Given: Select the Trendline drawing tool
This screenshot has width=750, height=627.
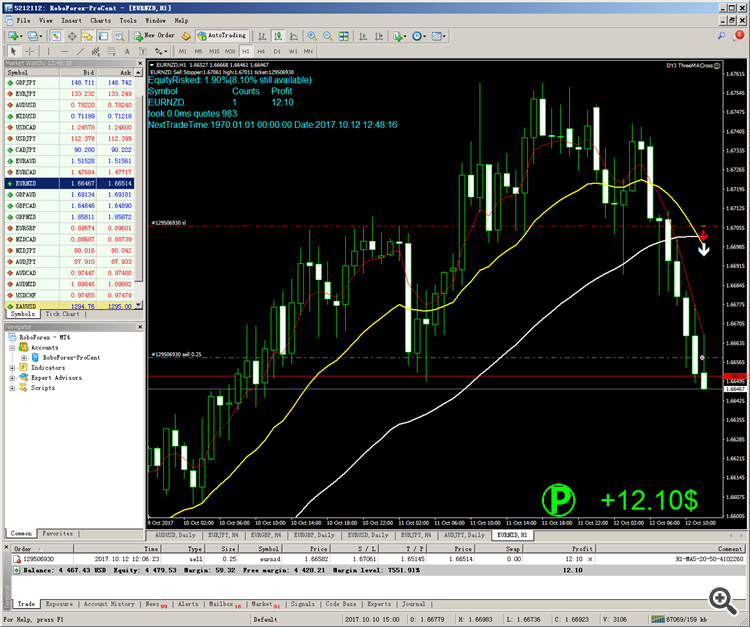Looking at the screenshot, I should coord(80,51).
